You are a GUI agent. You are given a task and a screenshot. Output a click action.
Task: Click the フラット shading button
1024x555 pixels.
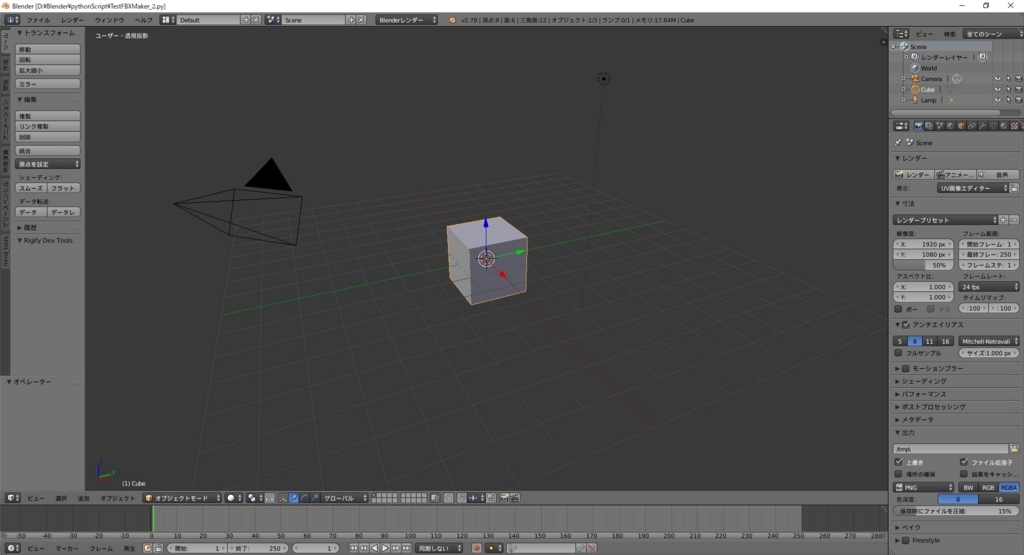(64, 188)
